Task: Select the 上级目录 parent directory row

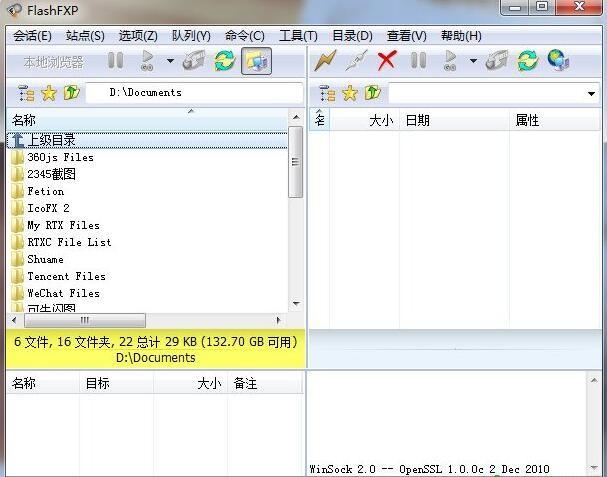Action: [147, 140]
